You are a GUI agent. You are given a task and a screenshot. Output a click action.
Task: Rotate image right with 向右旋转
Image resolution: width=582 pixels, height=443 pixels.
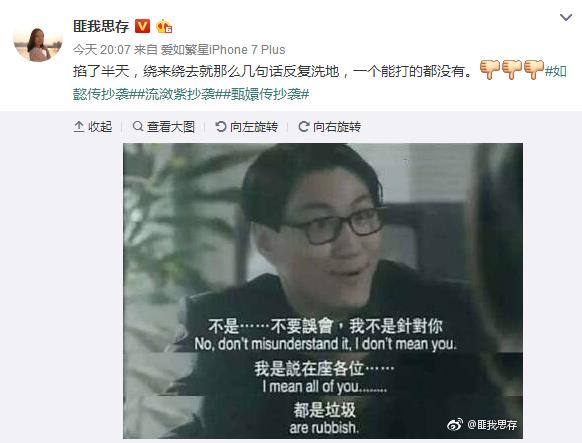pyautogui.click(x=330, y=127)
